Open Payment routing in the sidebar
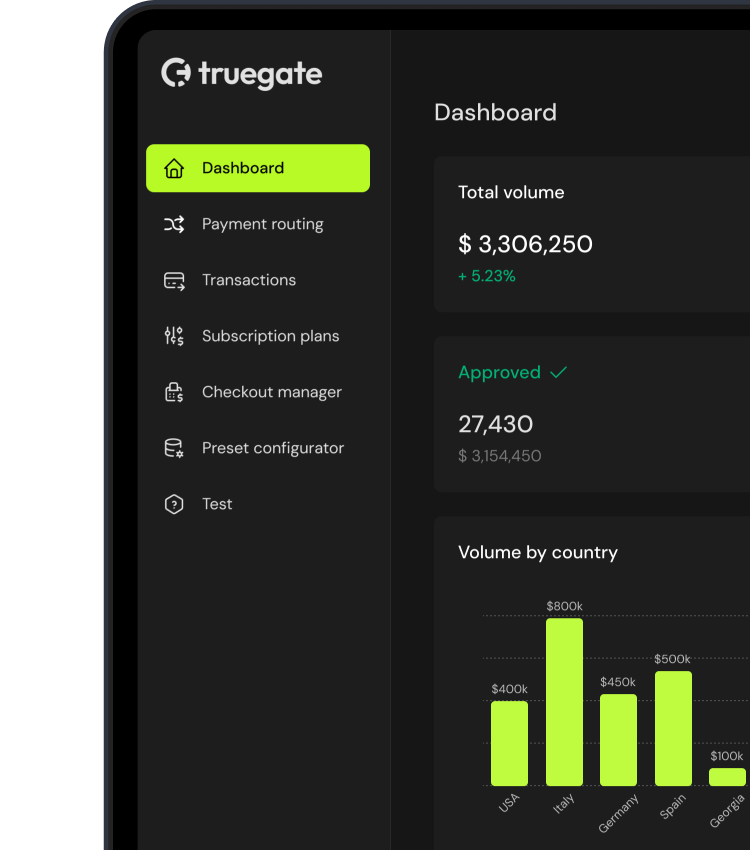The width and height of the screenshot is (750, 850). coord(258,224)
